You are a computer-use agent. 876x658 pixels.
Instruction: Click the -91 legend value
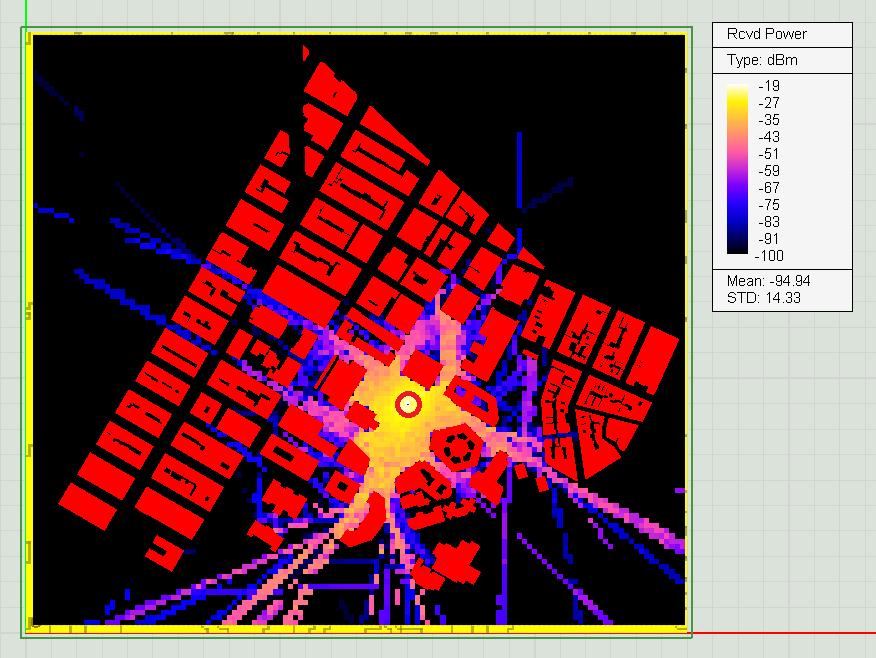pyautogui.click(x=769, y=239)
